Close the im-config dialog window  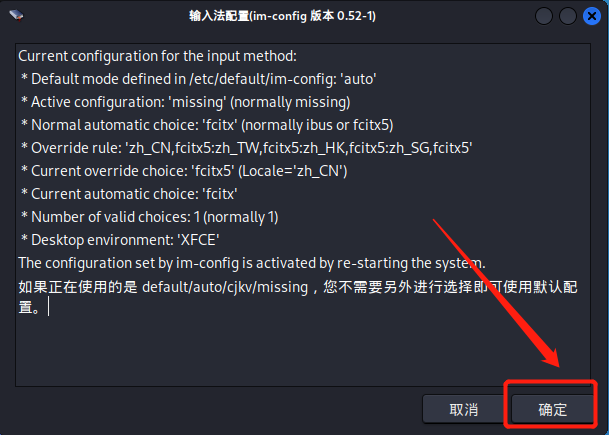(591, 16)
